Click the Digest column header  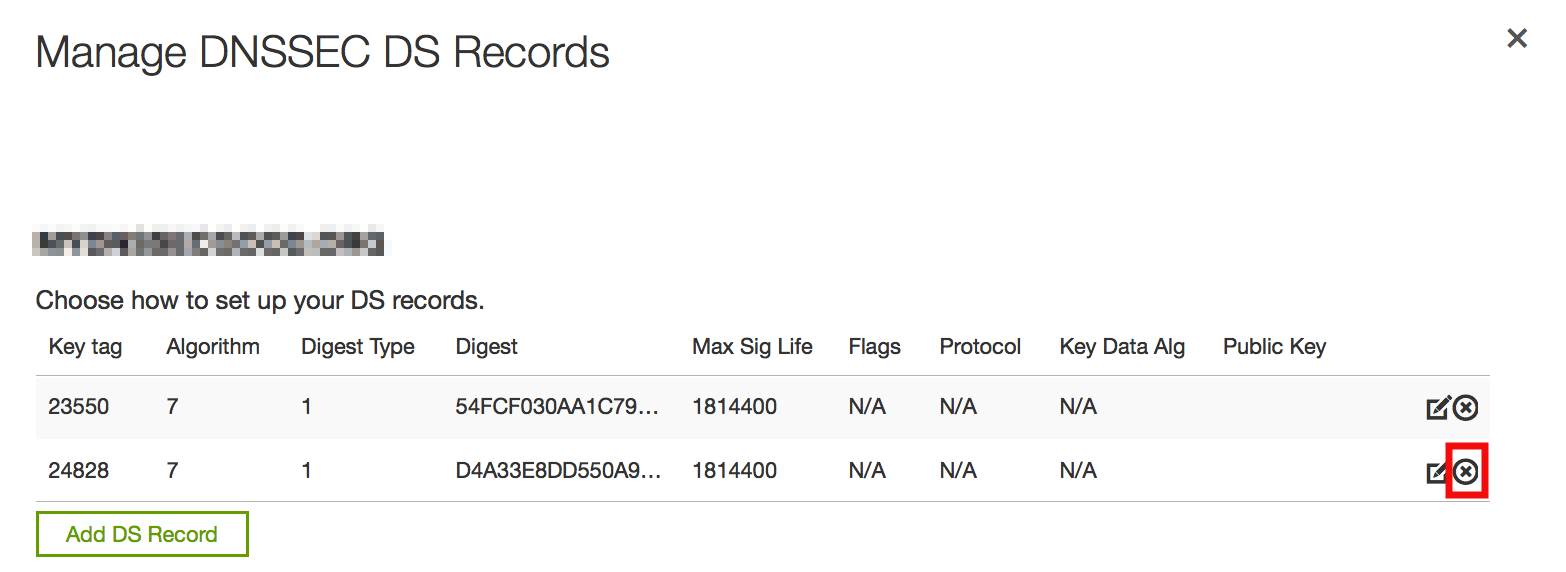click(487, 347)
